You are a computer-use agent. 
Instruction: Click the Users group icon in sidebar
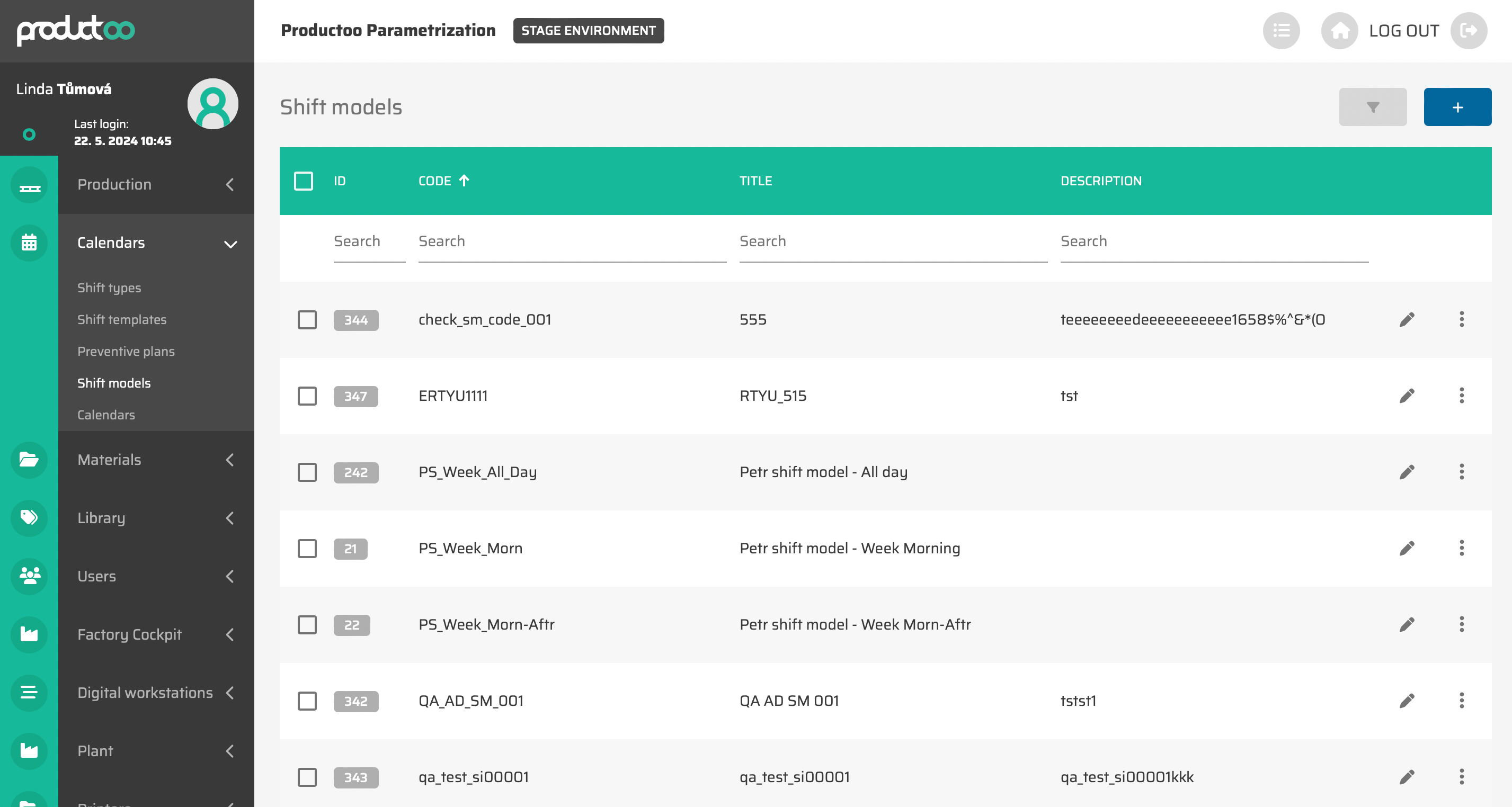[x=29, y=576]
